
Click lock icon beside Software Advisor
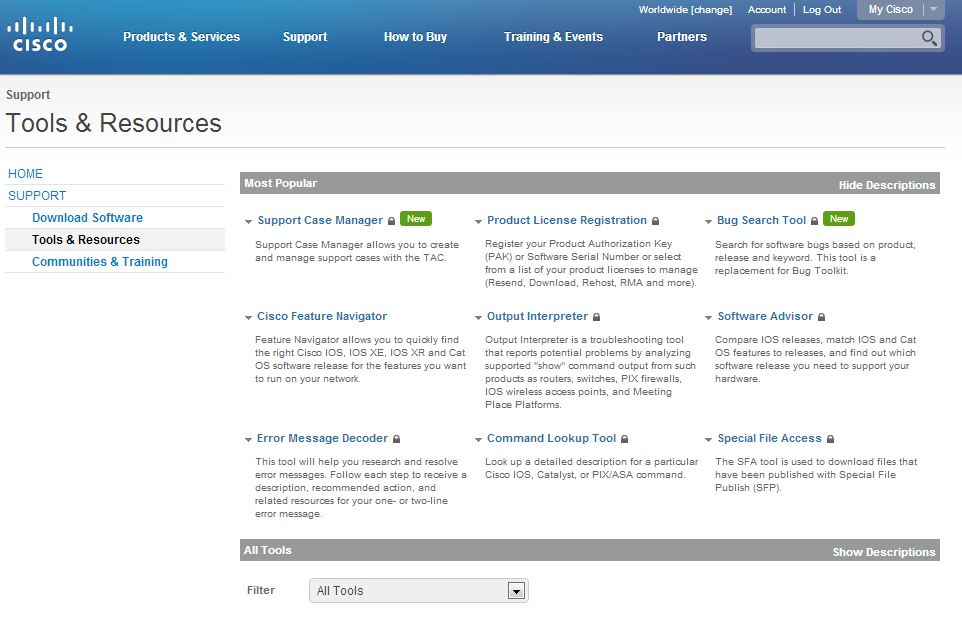822,317
